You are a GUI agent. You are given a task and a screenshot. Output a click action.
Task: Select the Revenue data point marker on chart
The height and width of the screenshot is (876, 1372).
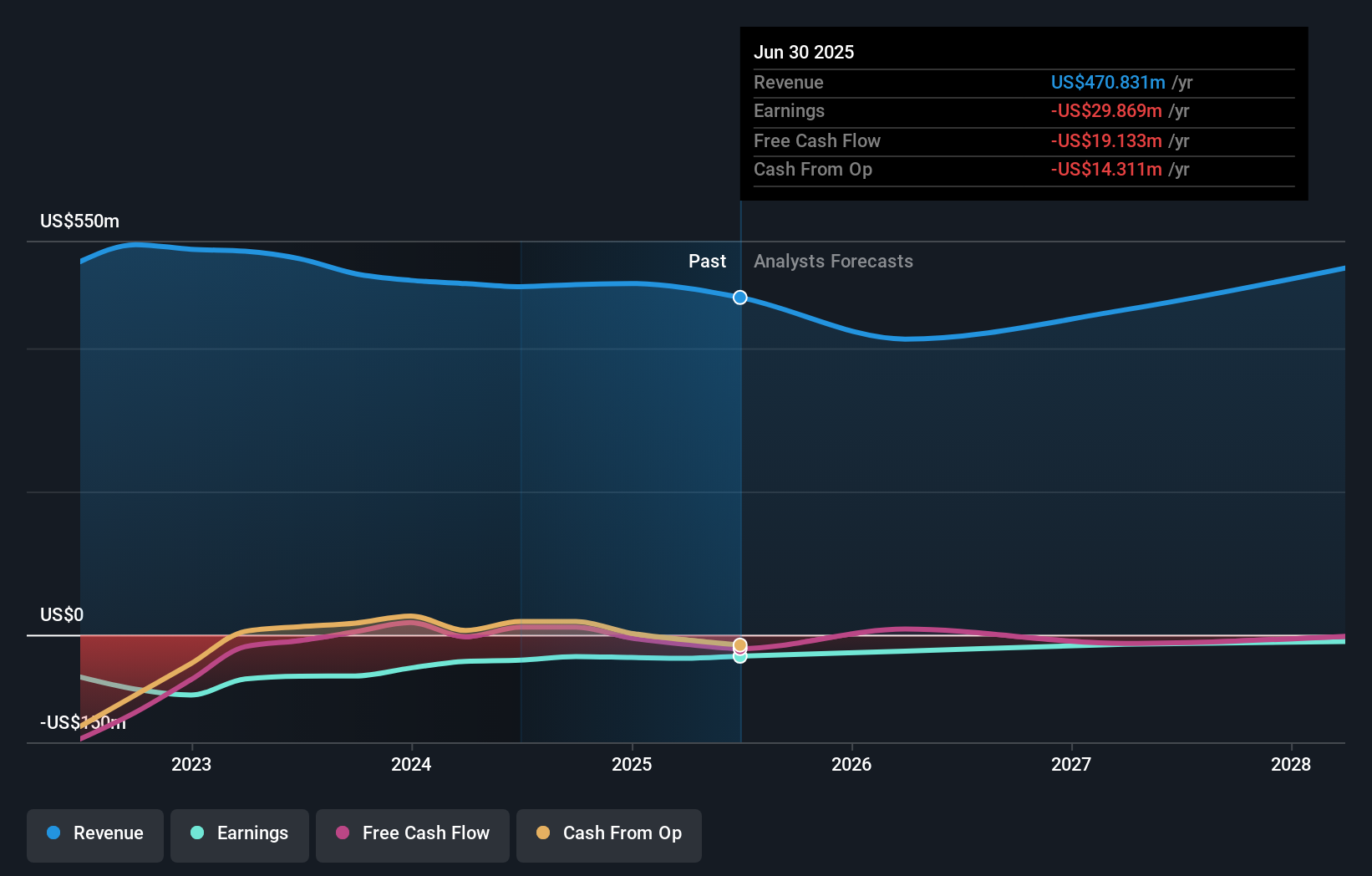pyautogui.click(x=739, y=297)
